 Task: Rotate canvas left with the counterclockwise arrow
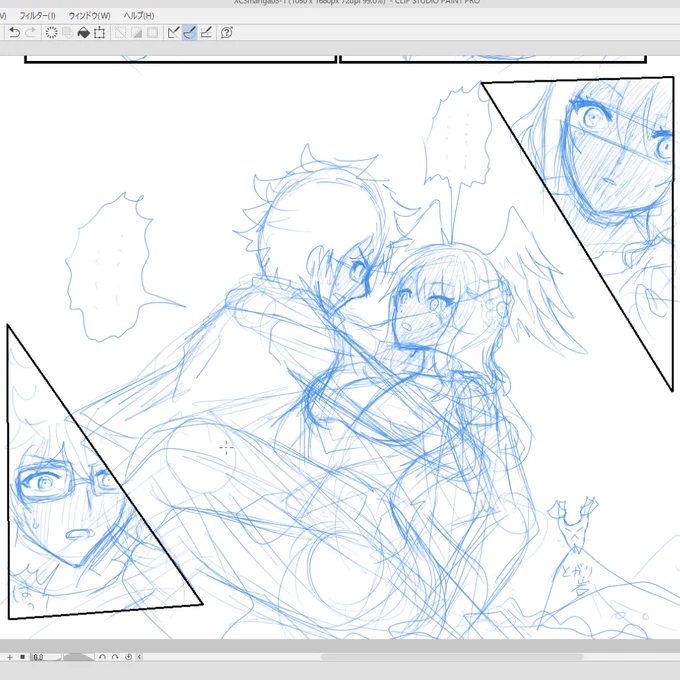102,657
